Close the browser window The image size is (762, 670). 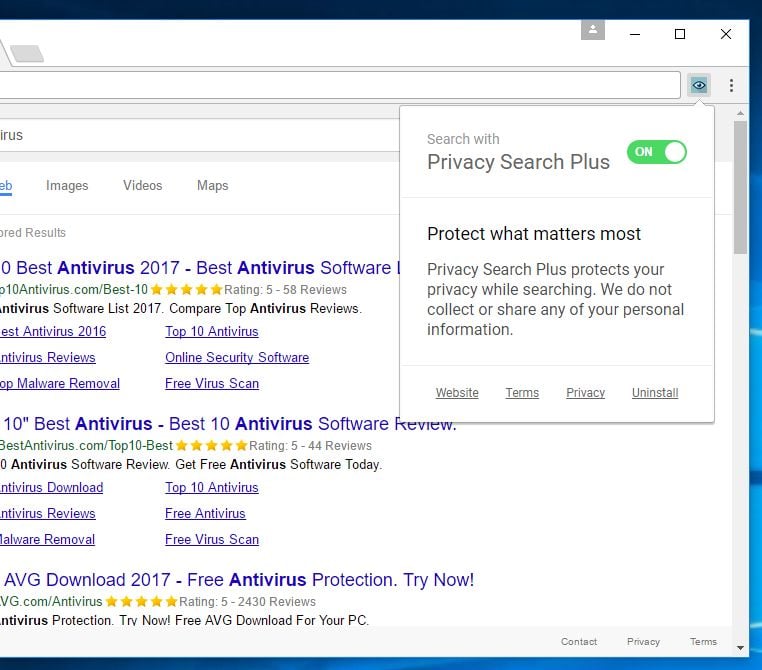pos(726,34)
